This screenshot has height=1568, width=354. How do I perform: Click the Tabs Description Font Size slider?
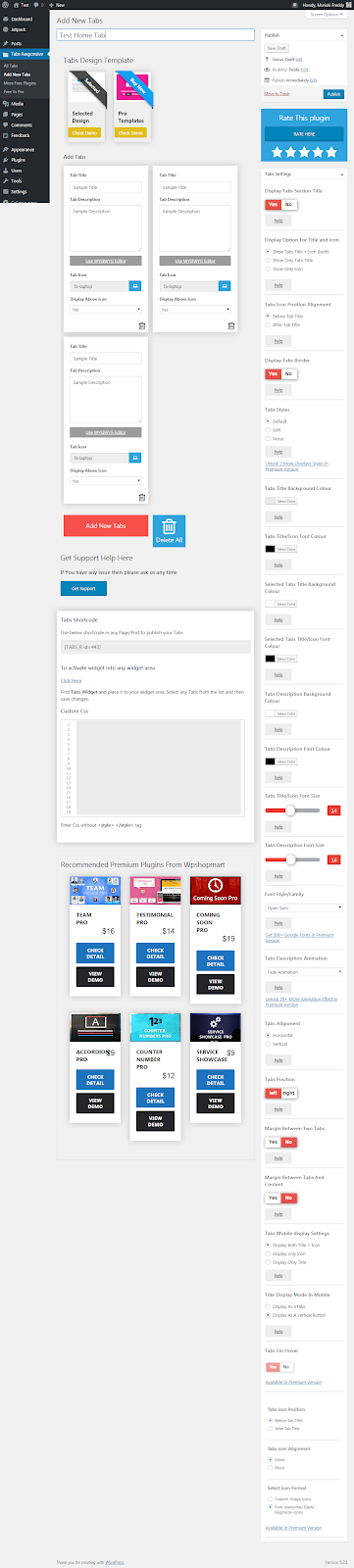point(292,859)
